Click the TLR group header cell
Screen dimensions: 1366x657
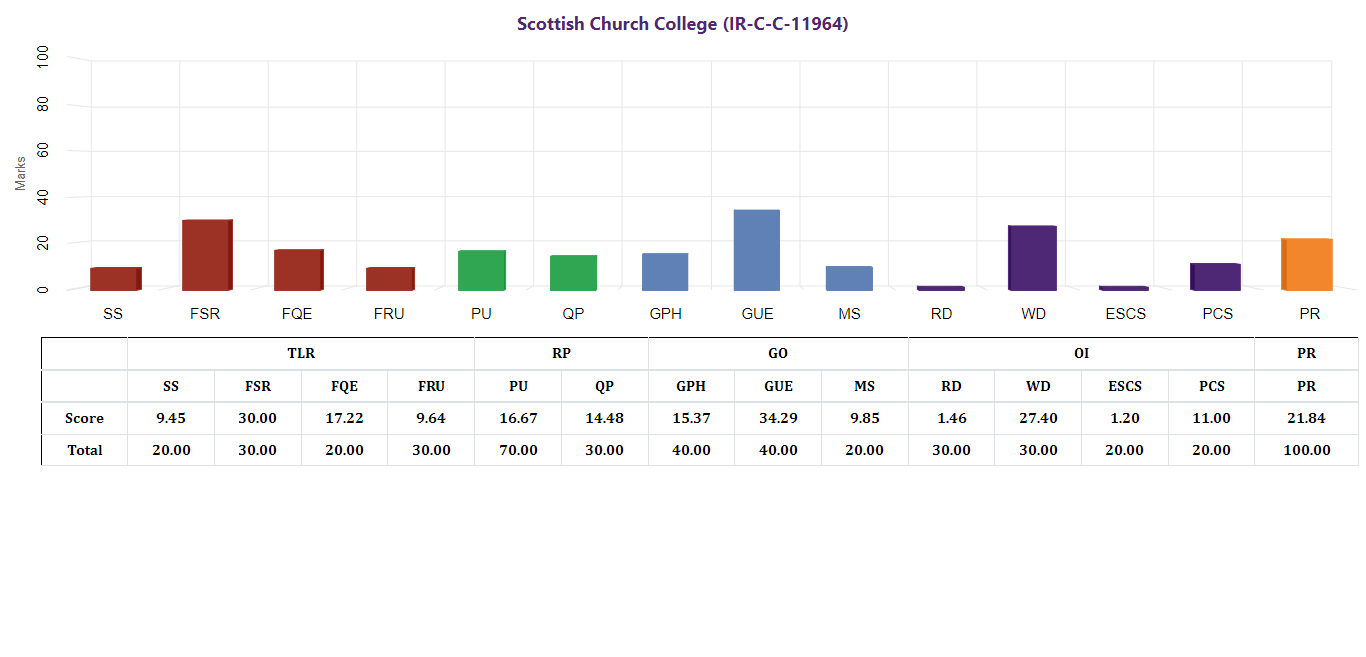click(301, 354)
